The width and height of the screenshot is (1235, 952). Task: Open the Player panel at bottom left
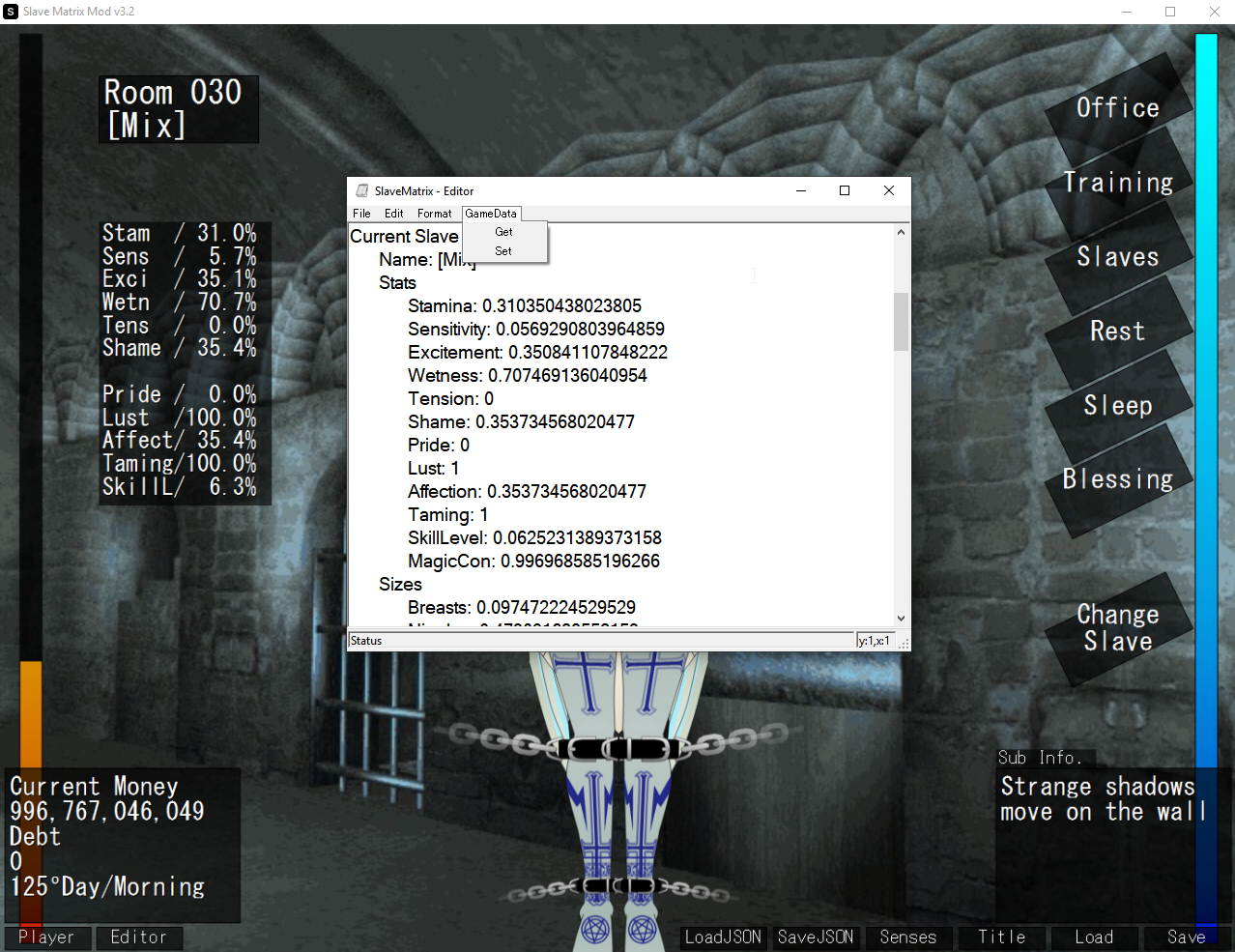tap(46, 938)
